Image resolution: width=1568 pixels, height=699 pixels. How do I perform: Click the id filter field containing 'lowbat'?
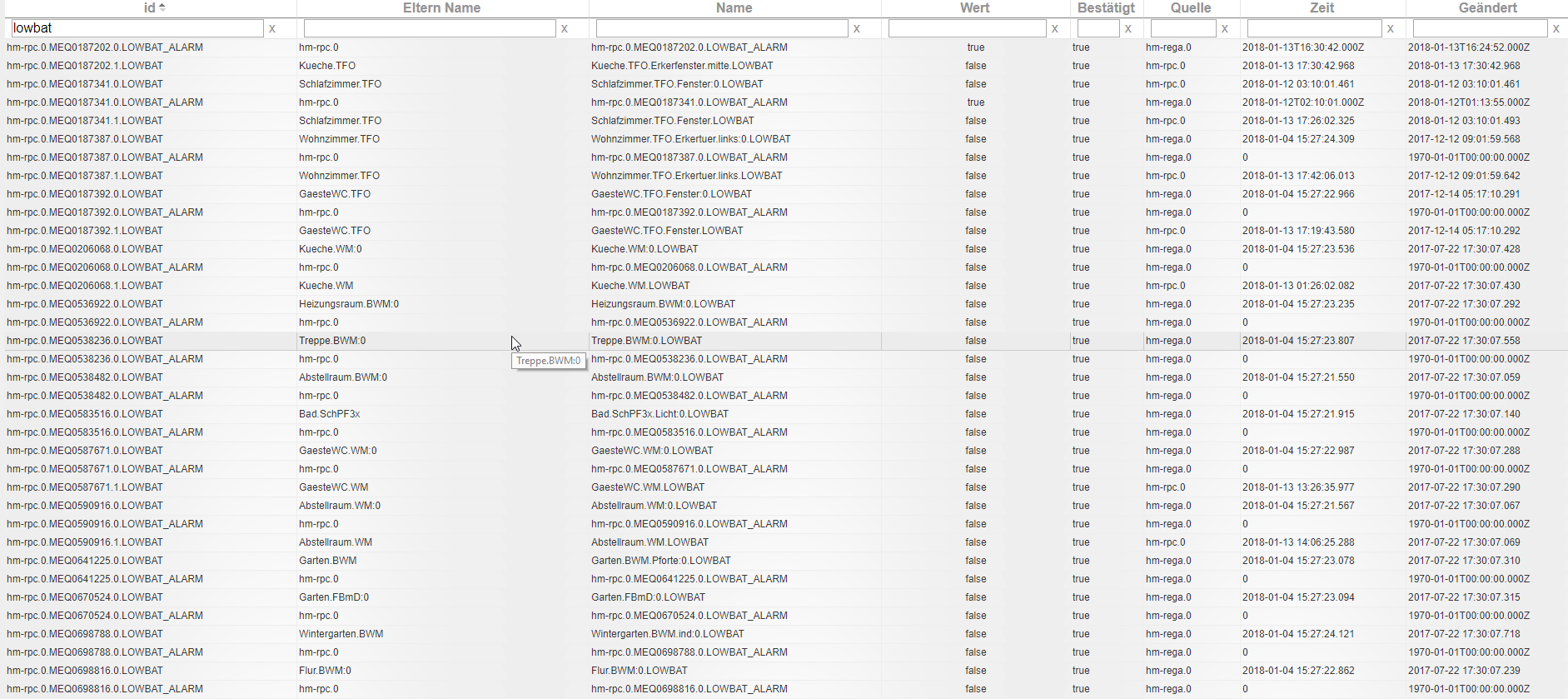point(137,28)
